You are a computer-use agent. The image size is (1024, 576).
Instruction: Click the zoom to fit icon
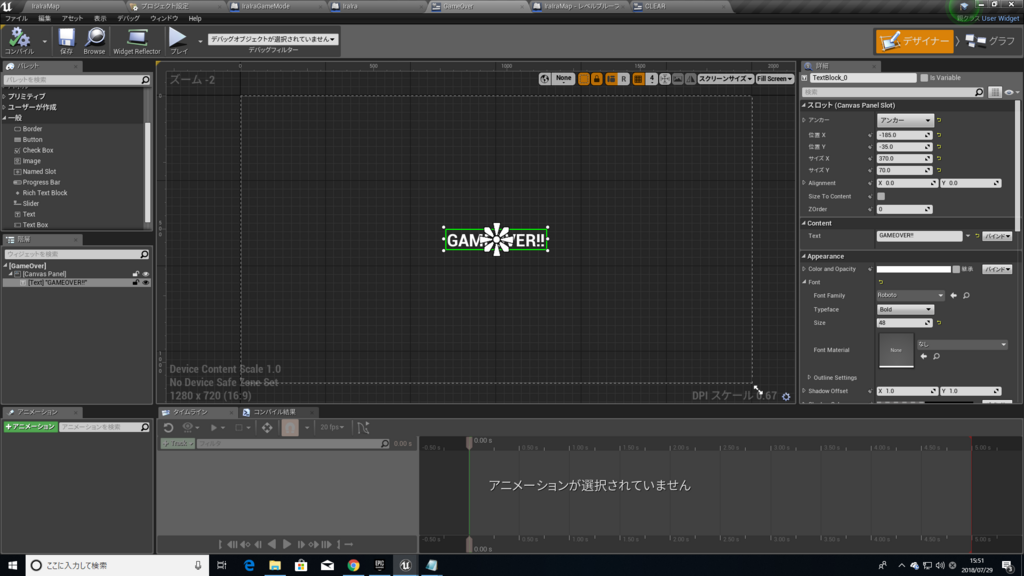665,78
